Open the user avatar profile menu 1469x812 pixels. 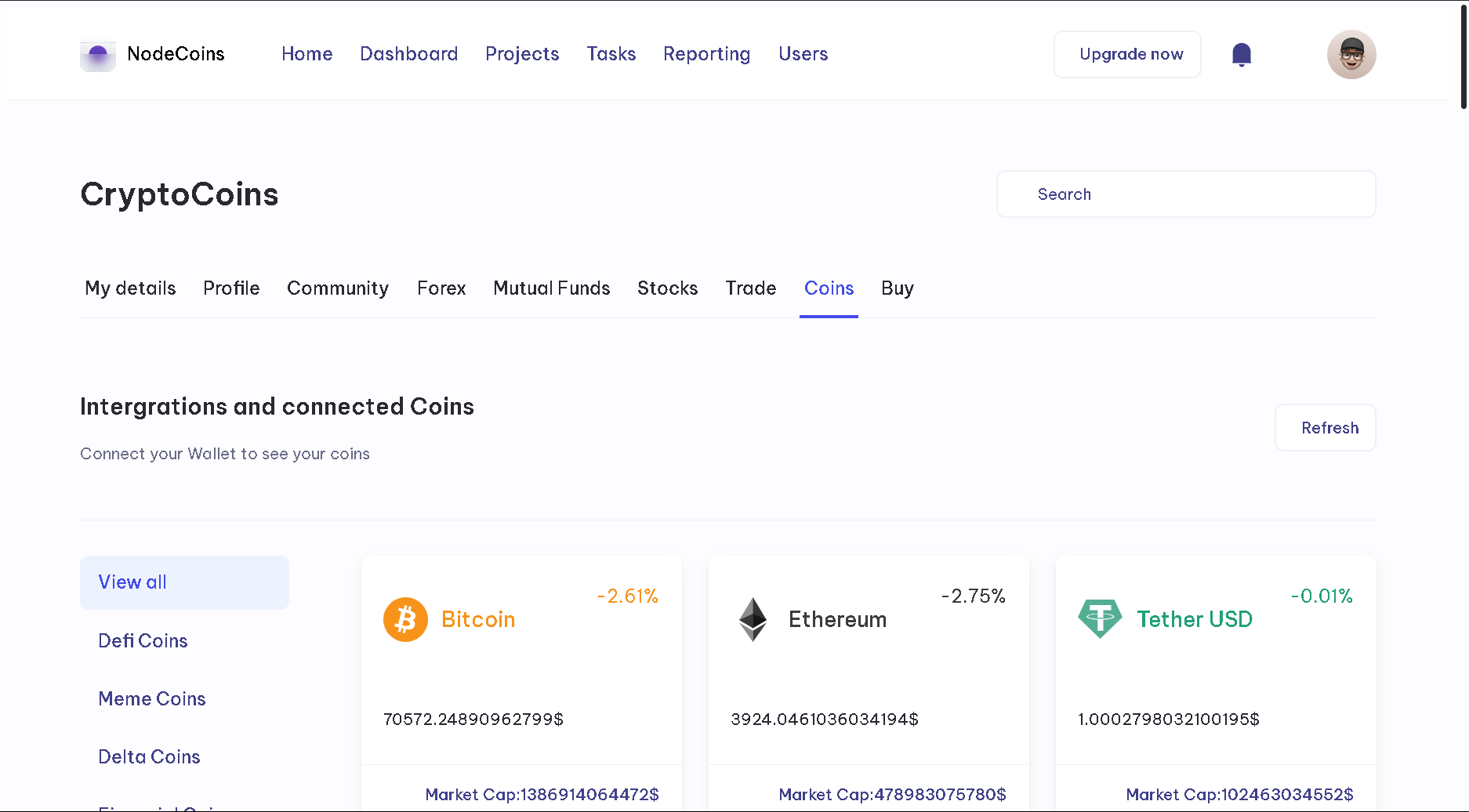click(x=1351, y=55)
